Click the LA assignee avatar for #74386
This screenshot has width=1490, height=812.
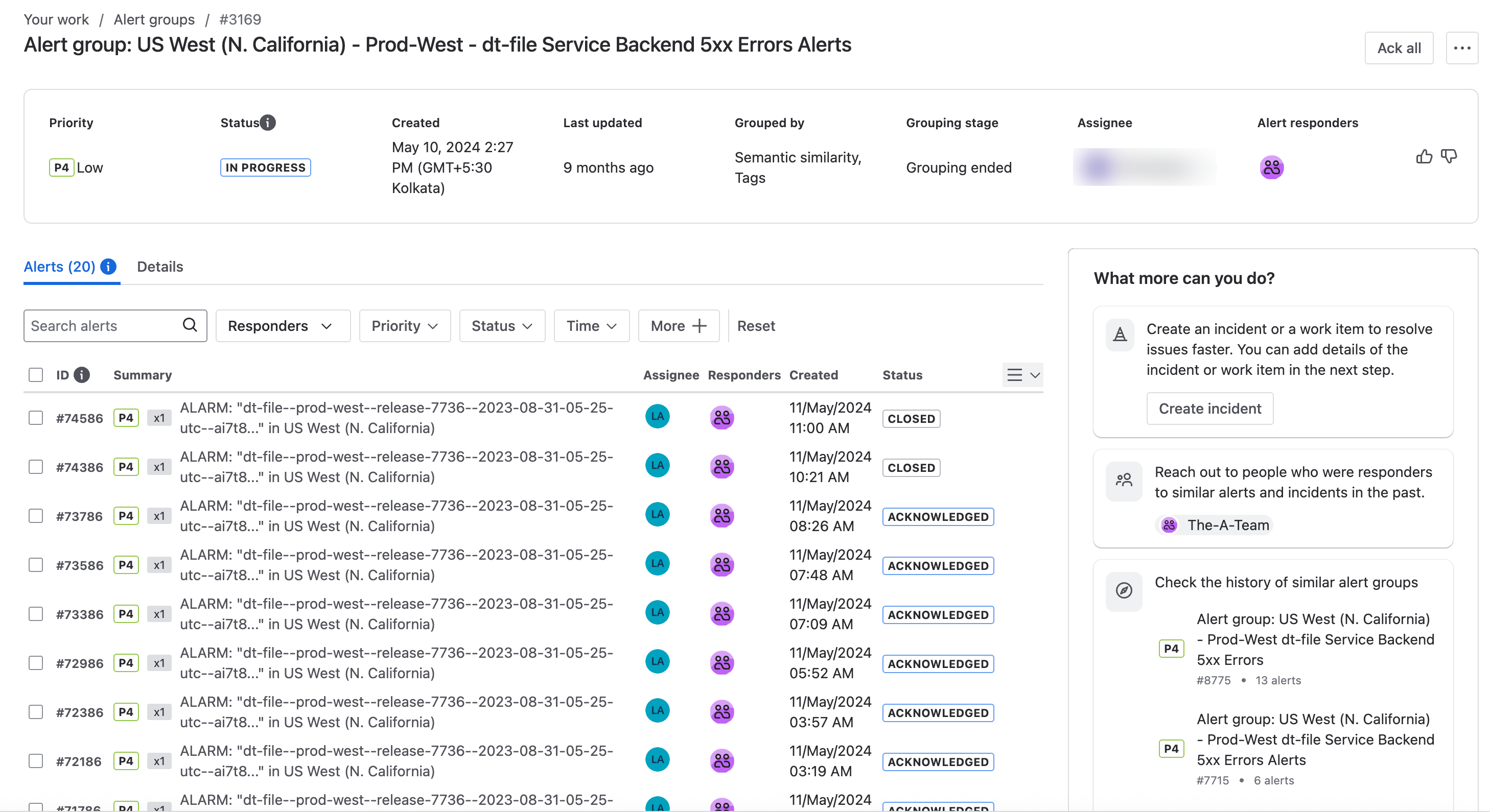click(657, 466)
